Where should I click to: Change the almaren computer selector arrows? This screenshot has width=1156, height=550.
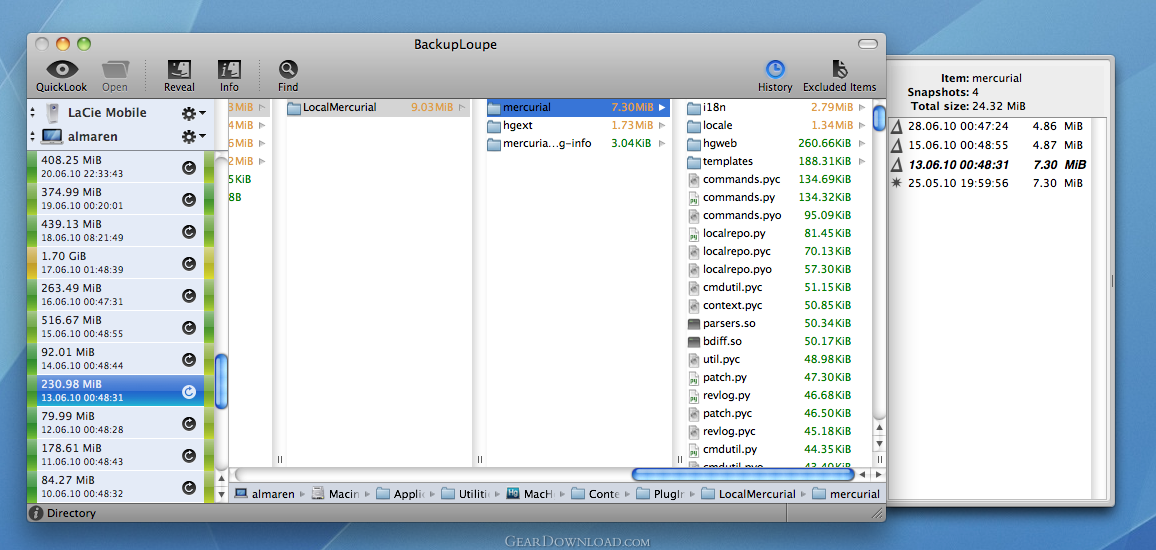coord(32,136)
